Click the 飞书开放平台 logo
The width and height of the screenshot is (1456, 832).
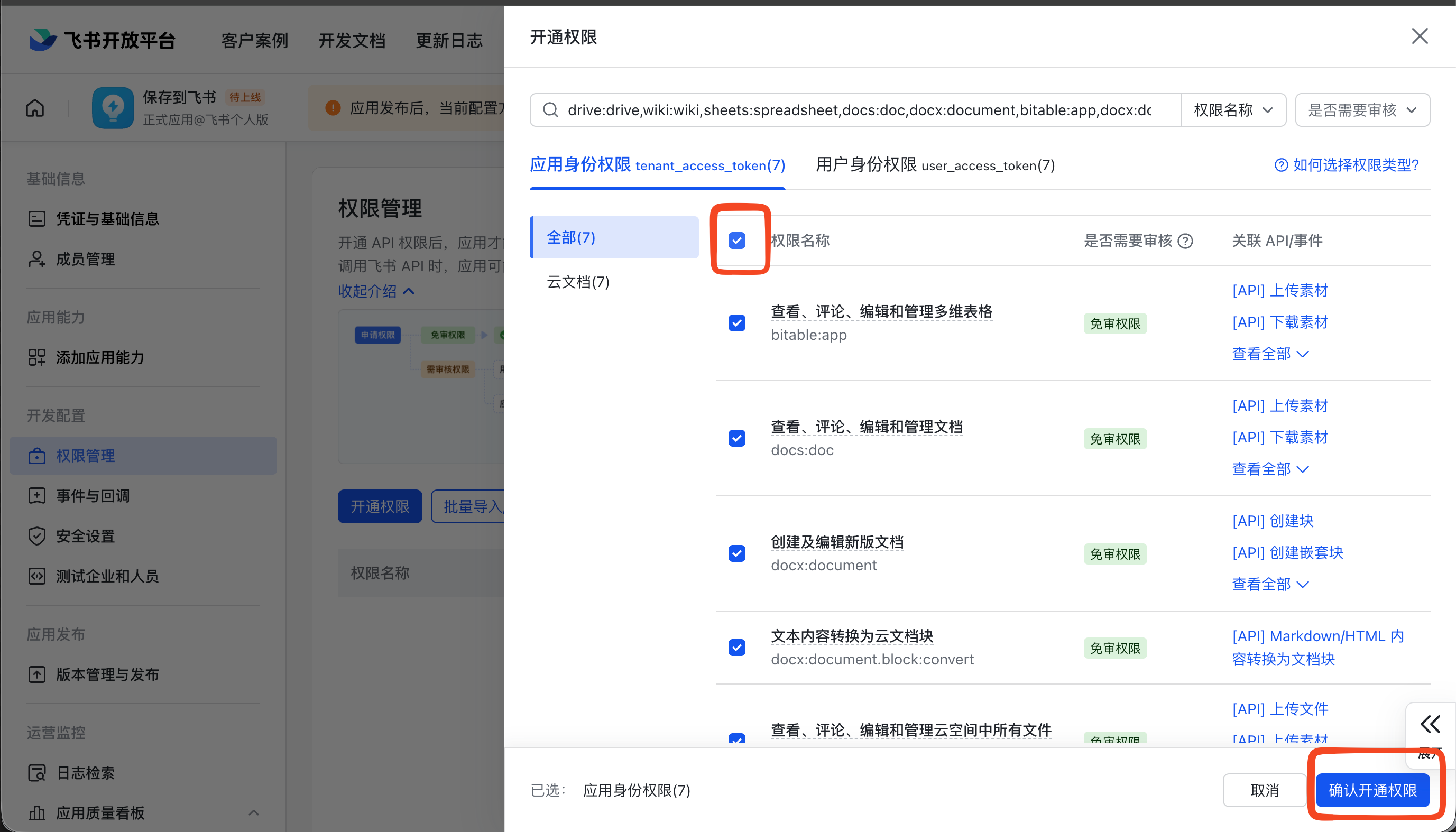pyautogui.click(x=102, y=40)
